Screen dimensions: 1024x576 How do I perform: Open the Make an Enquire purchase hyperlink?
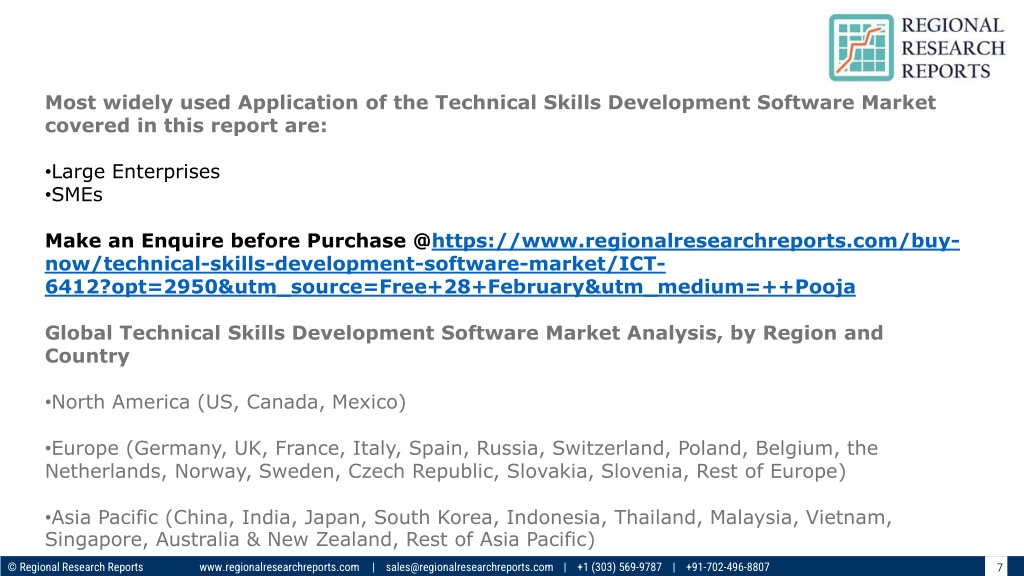click(x=502, y=264)
